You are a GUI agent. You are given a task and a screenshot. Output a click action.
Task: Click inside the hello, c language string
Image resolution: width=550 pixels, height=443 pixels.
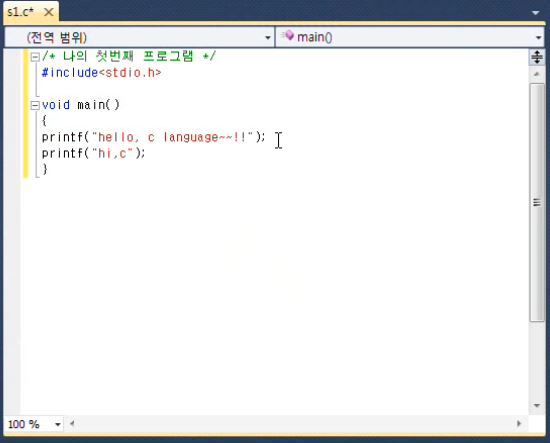pos(172,137)
